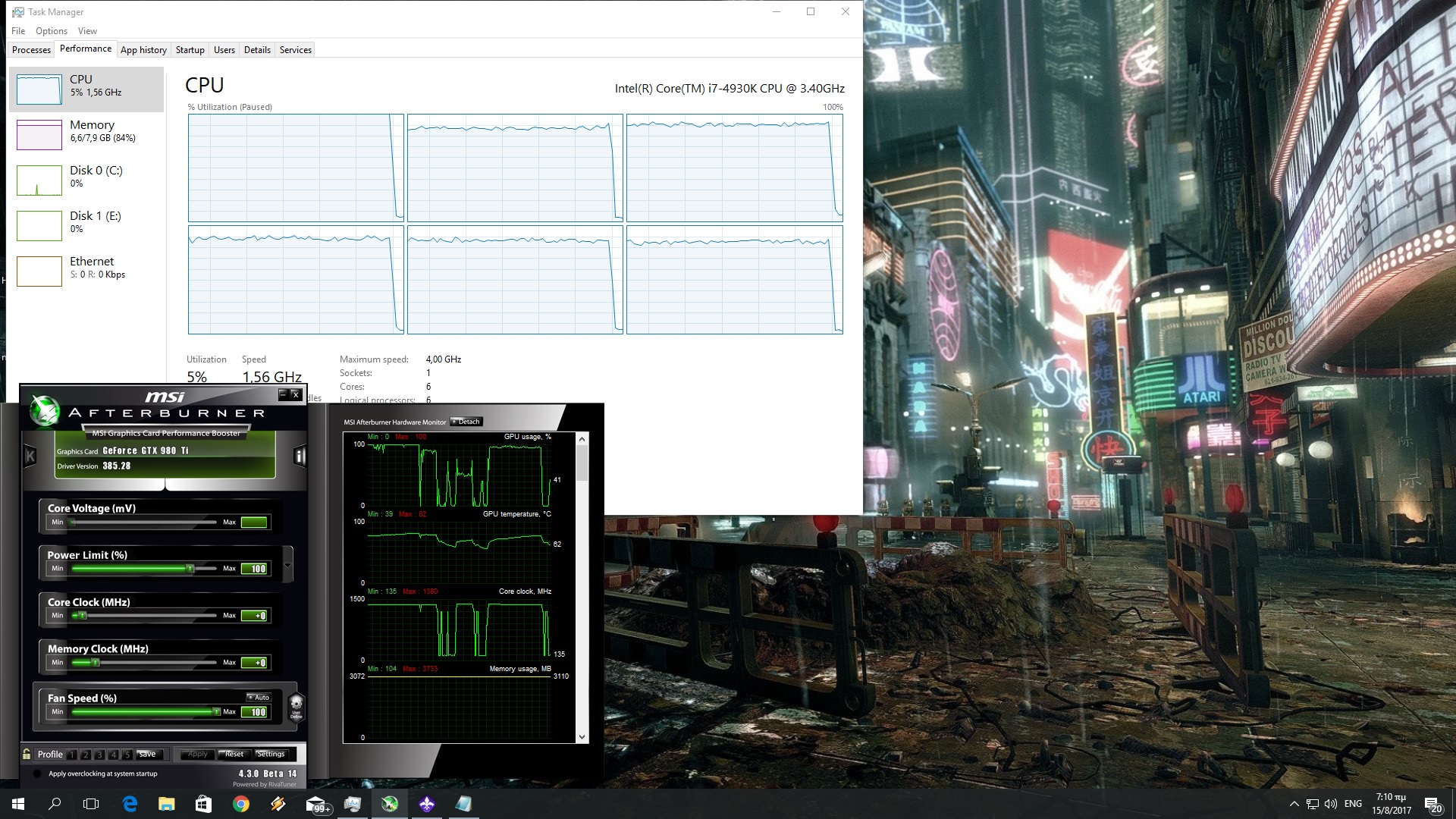This screenshot has height=819, width=1456.
Task: Switch to the Processes tab
Action: [x=31, y=50]
